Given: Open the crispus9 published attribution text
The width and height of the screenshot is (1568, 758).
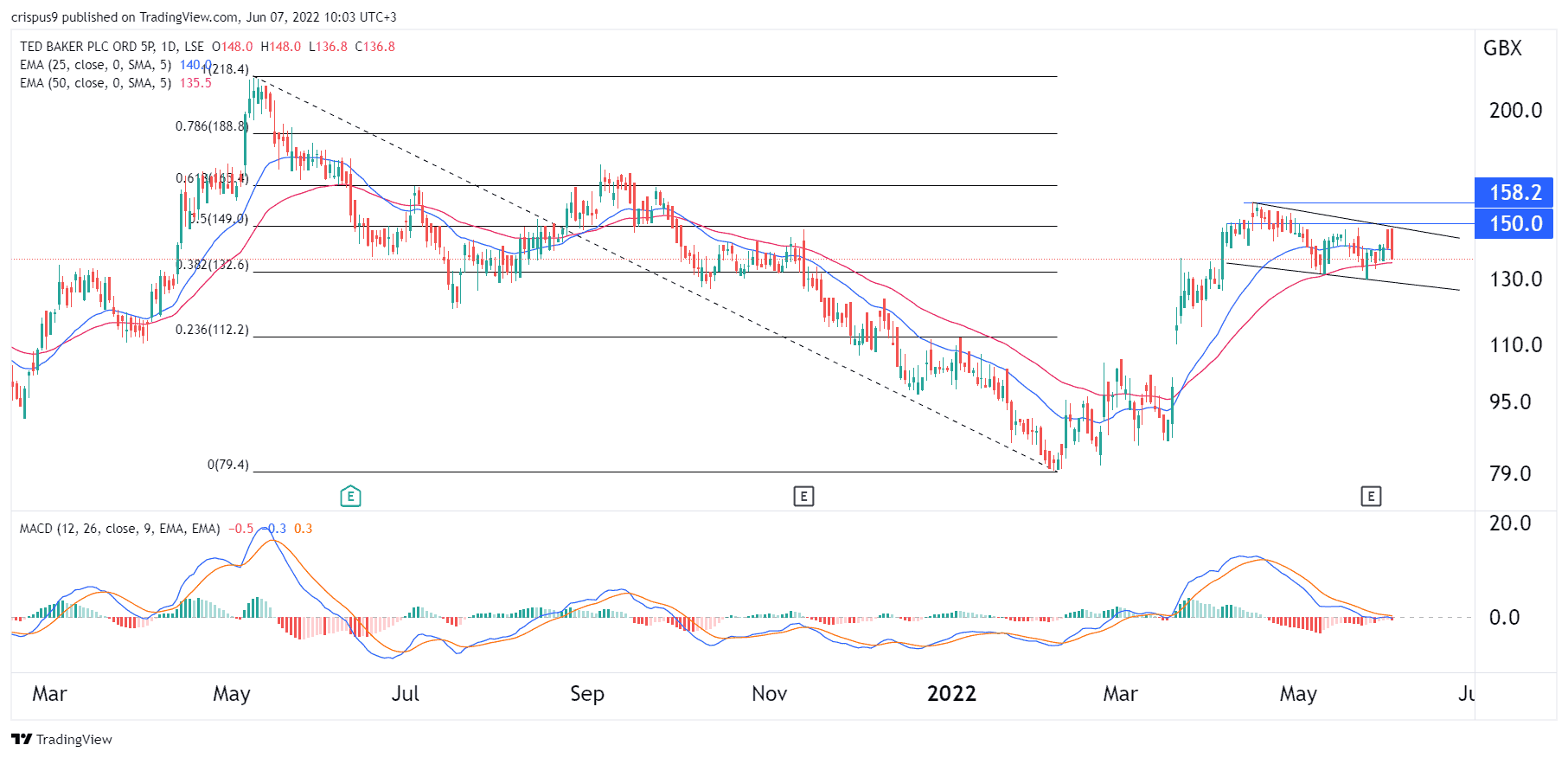Looking at the screenshot, I should tap(203, 17).
